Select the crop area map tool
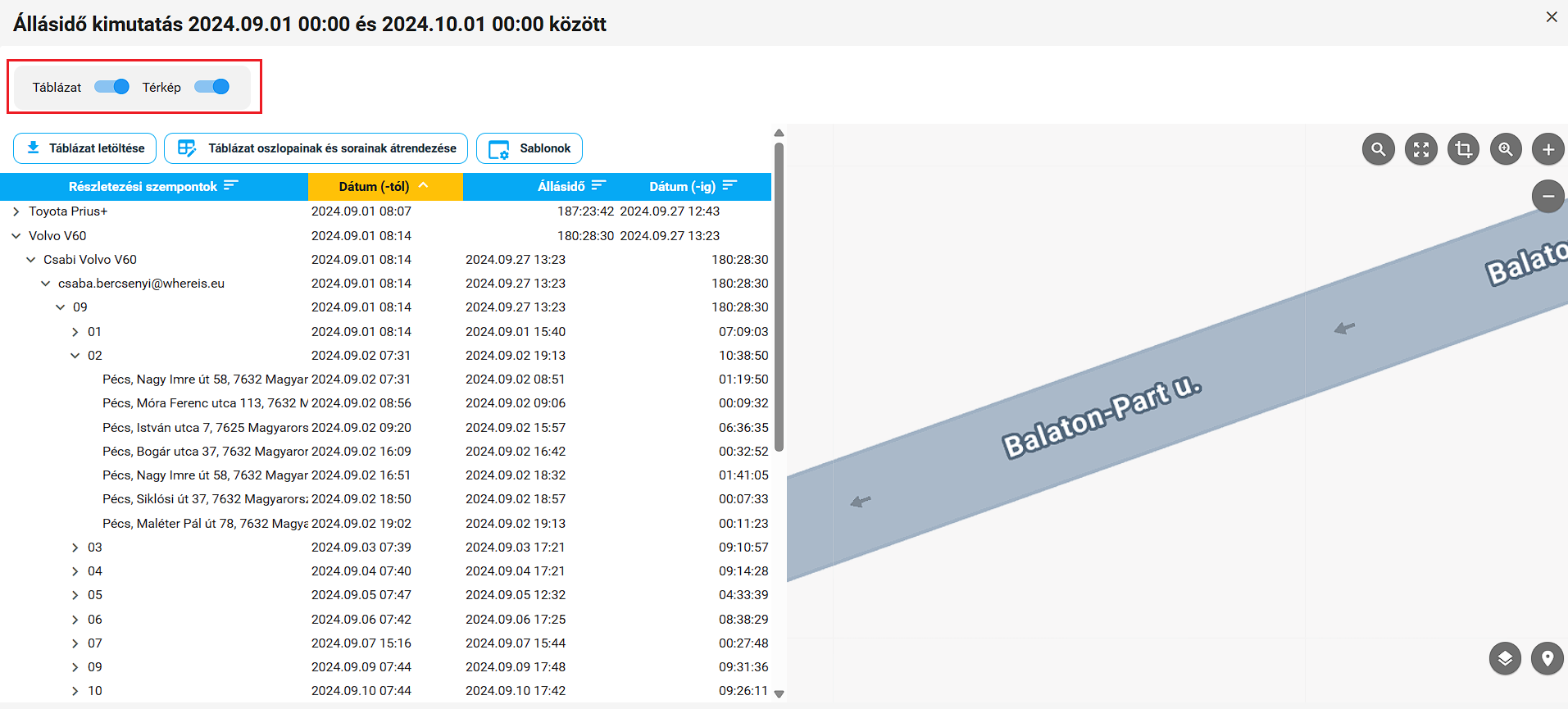Image resolution: width=1568 pixels, height=709 pixels. click(1464, 149)
